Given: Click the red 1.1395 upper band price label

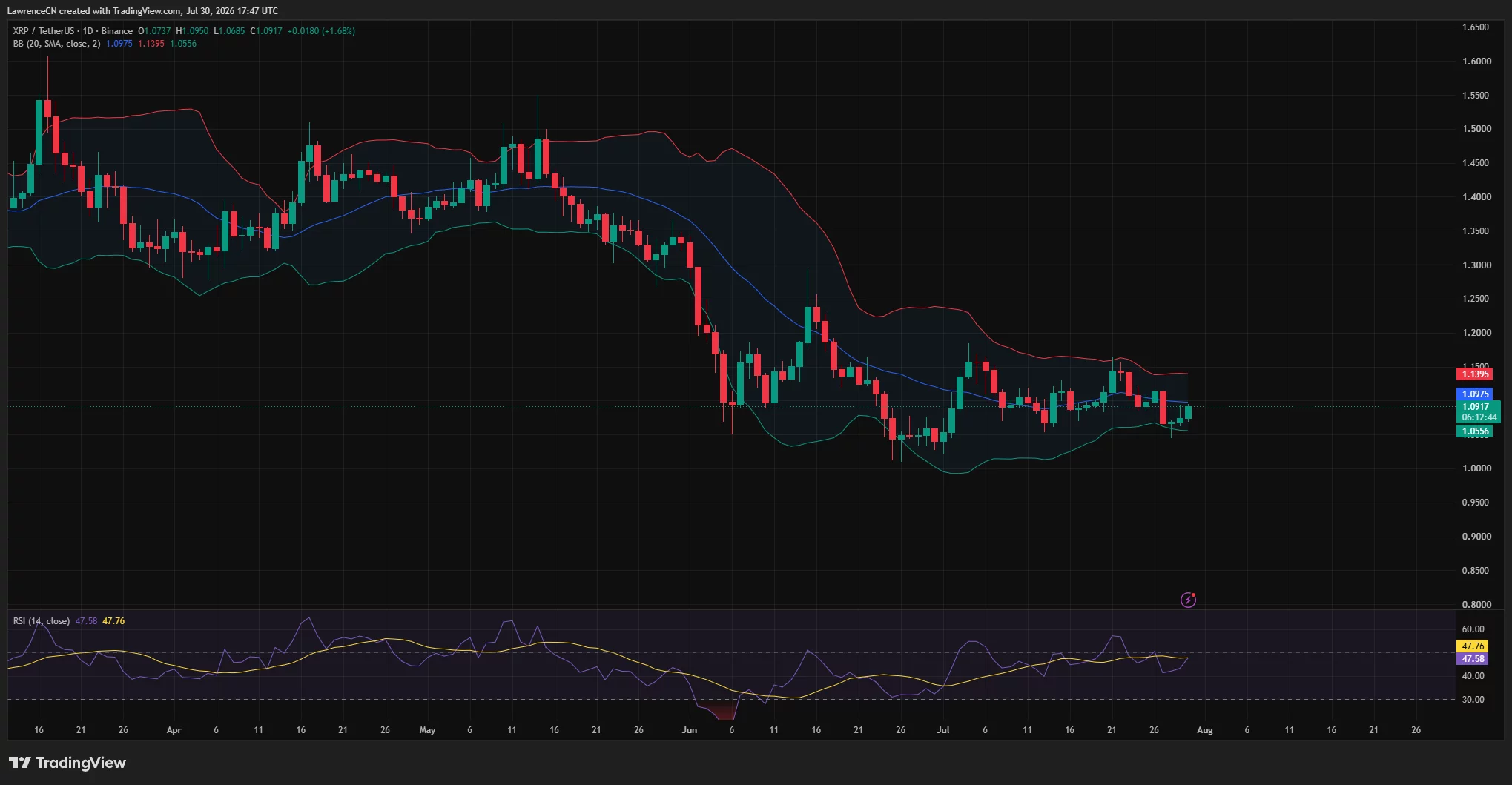Looking at the screenshot, I should pyautogui.click(x=1475, y=374).
